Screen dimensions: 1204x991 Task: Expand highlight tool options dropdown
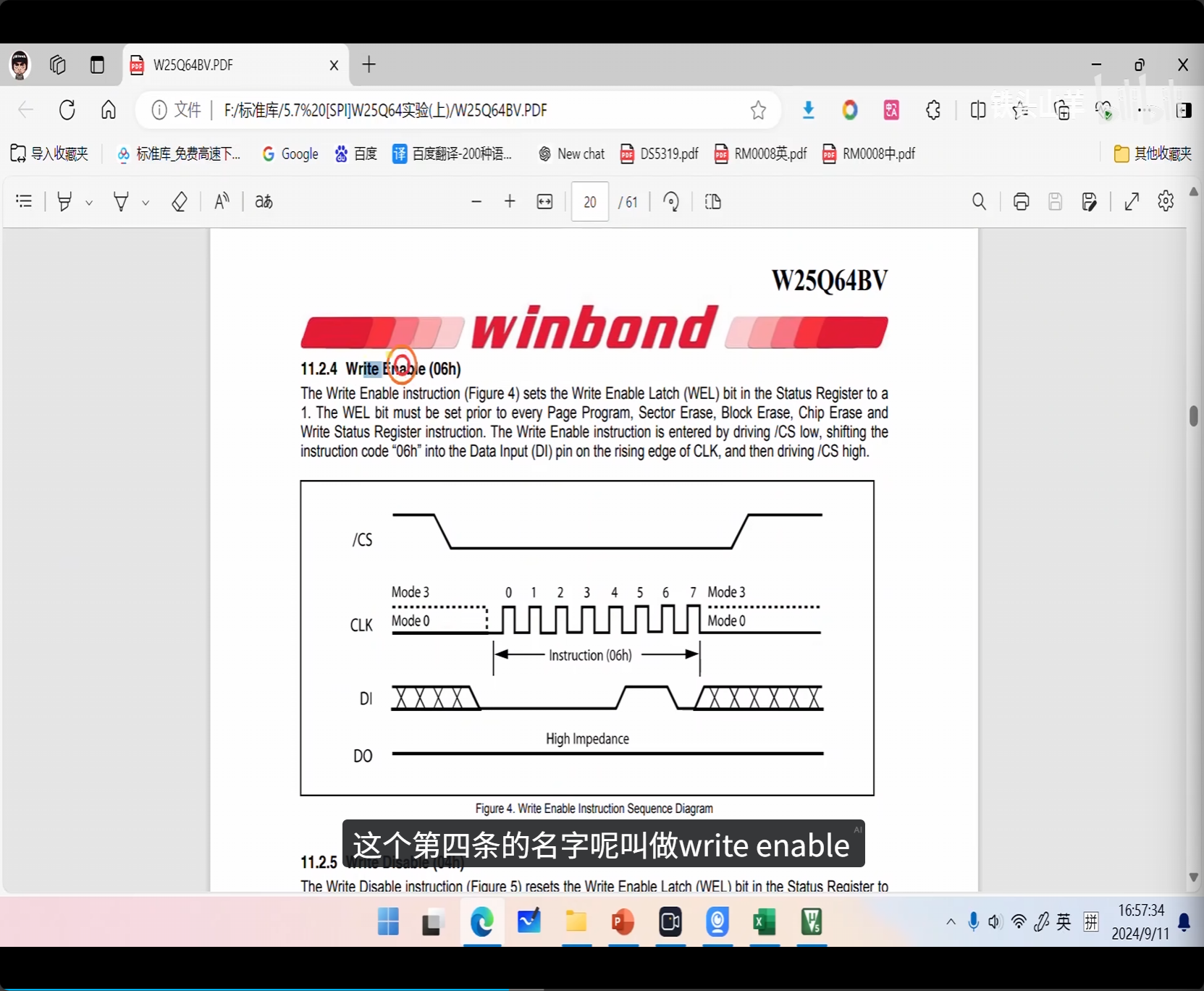[x=89, y=202]
